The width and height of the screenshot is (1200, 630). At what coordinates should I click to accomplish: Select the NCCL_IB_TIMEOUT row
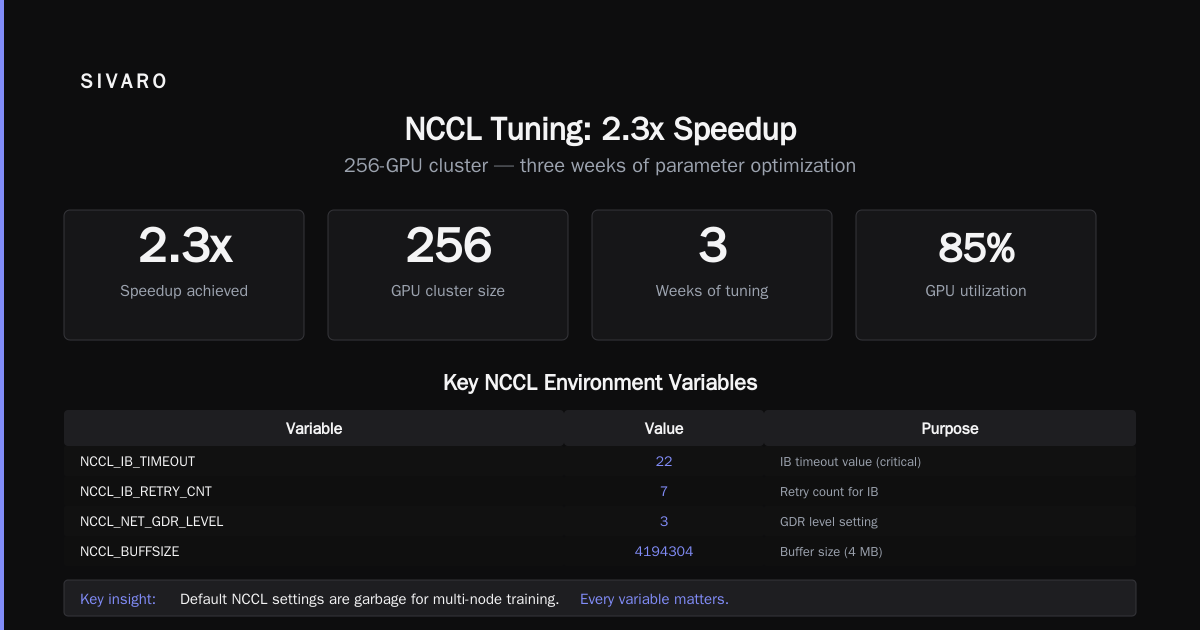click(x=600, y=462)
